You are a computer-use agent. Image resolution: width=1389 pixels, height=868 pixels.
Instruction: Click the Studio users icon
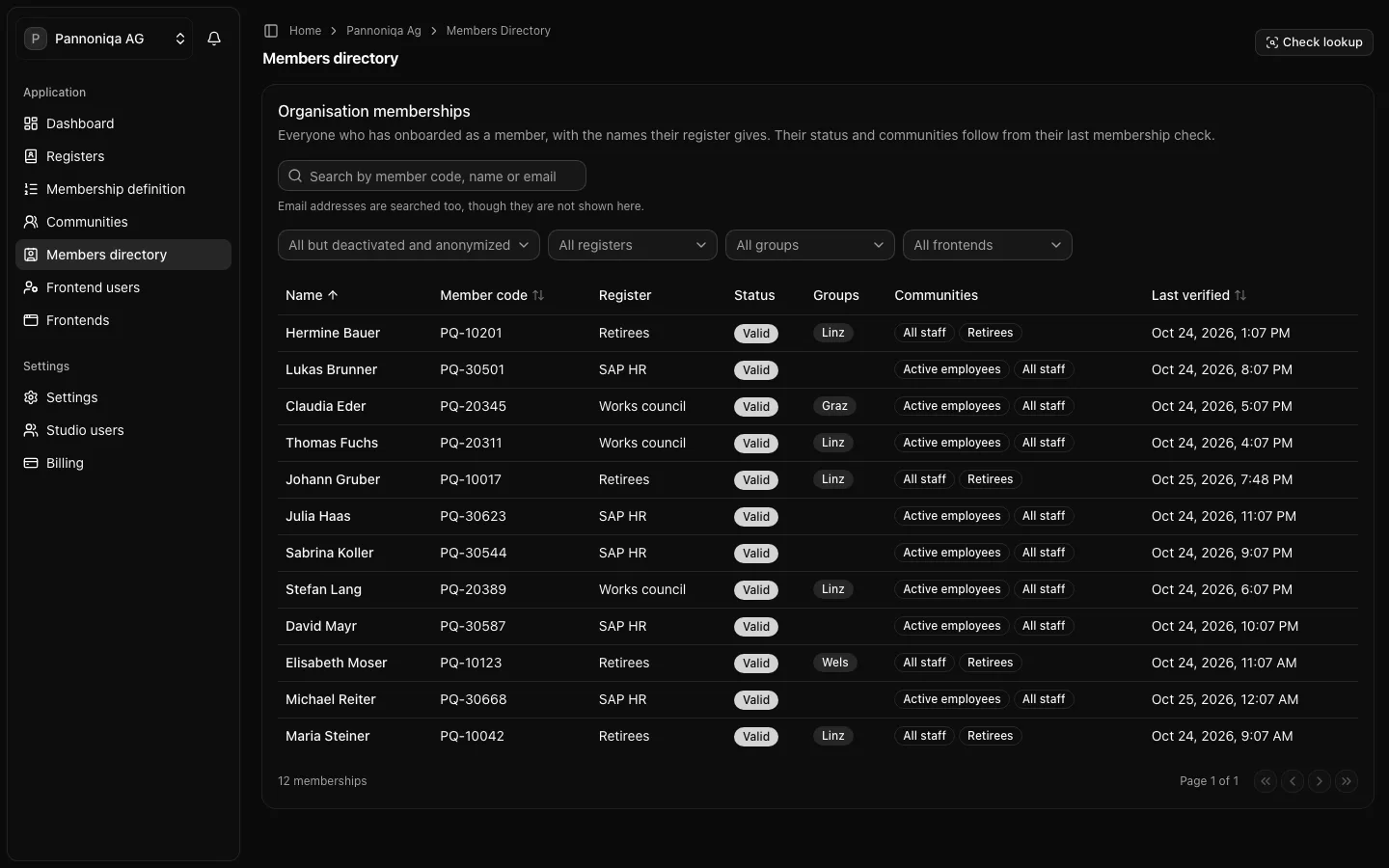point(31,430)
